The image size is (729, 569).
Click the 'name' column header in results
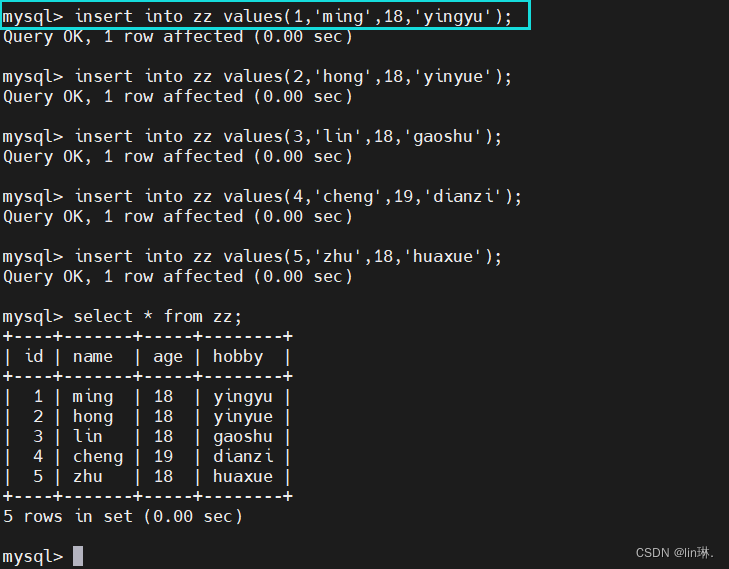(x=93, y=356)
